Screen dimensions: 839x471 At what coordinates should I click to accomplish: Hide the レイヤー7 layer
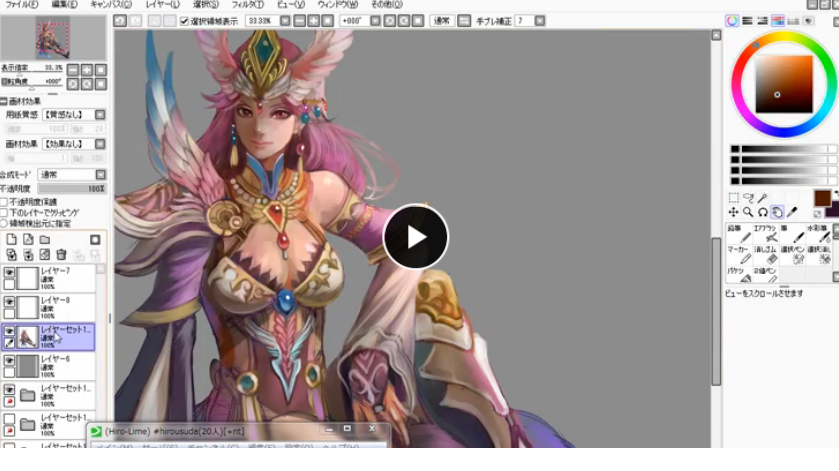click(9, 272)
